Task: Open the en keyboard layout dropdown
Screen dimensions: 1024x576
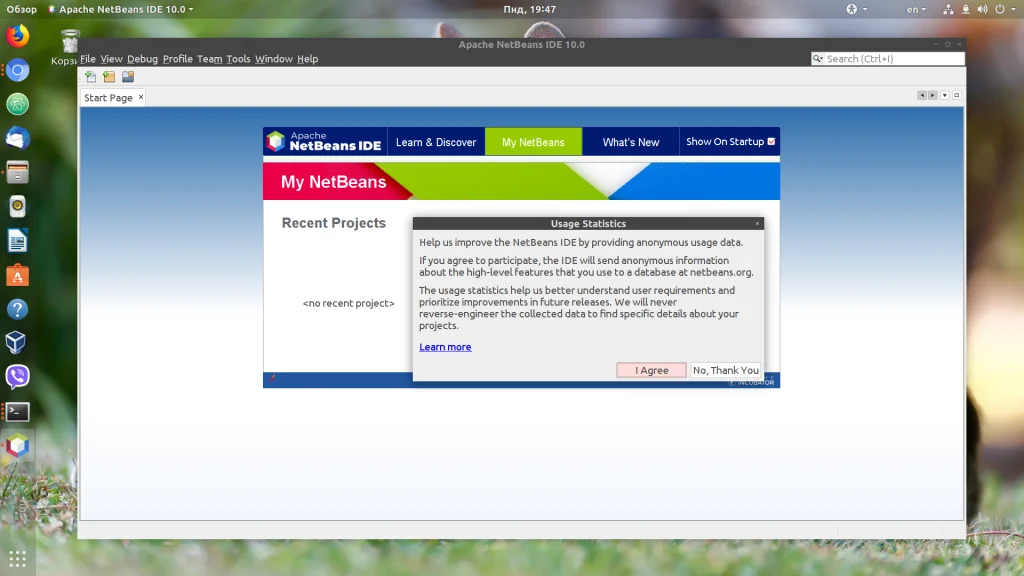Action: (x=916, y=9)
